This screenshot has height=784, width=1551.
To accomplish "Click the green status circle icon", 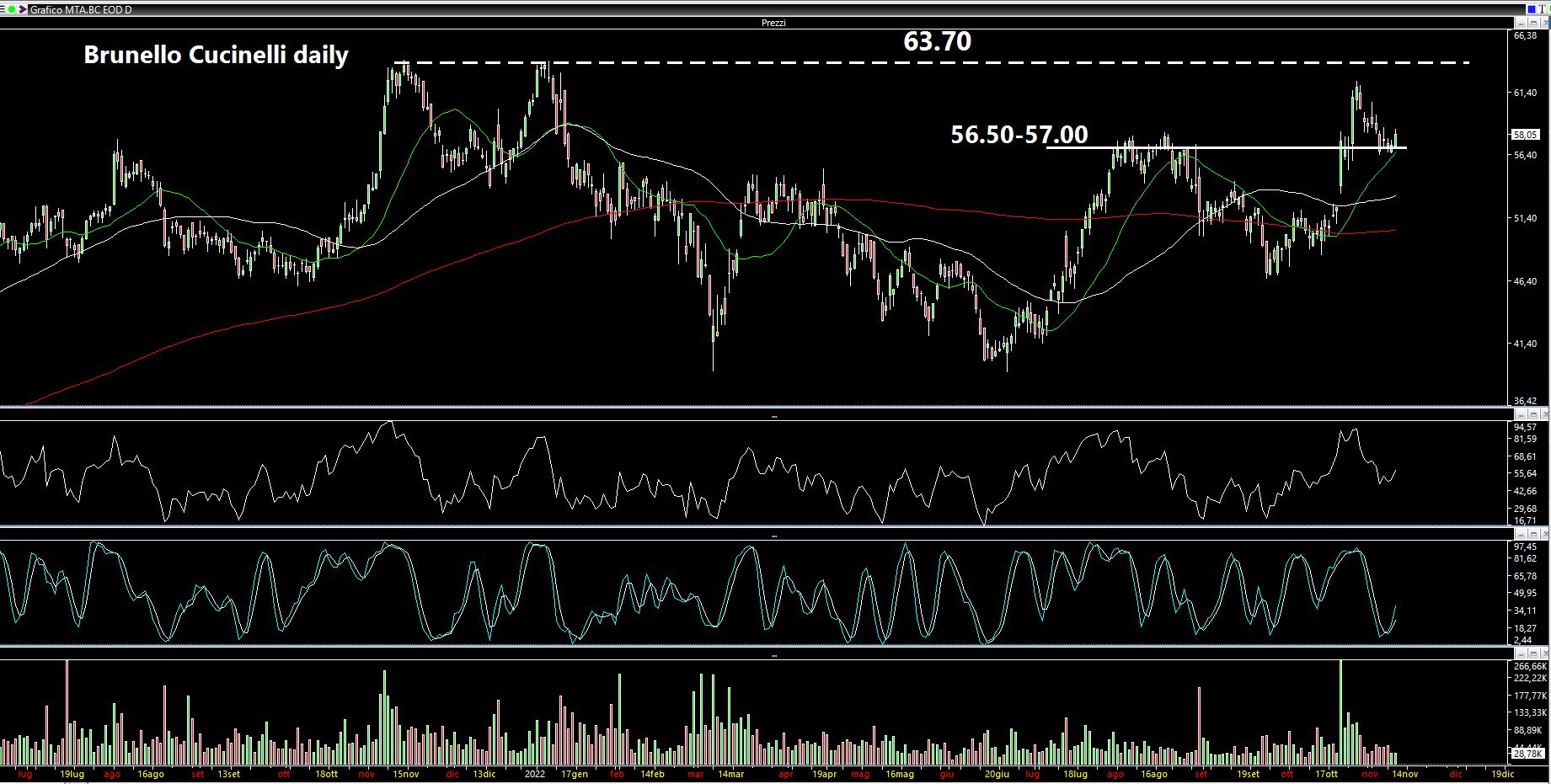I will (x=12, y=9).
